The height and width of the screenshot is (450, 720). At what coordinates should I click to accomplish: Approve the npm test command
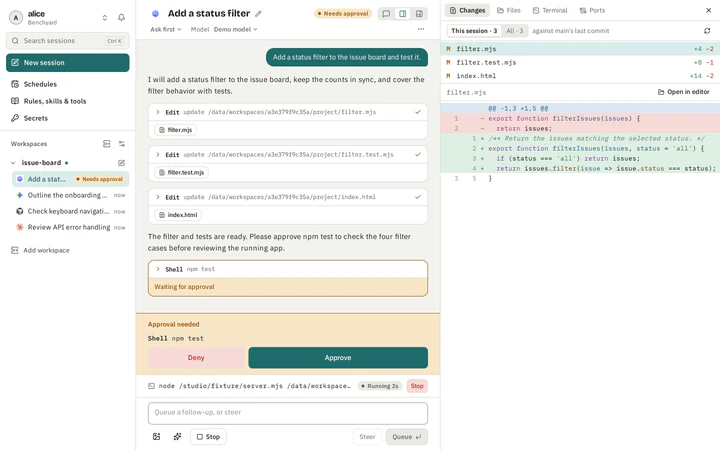pyautogui.click(x=338, y=358)
